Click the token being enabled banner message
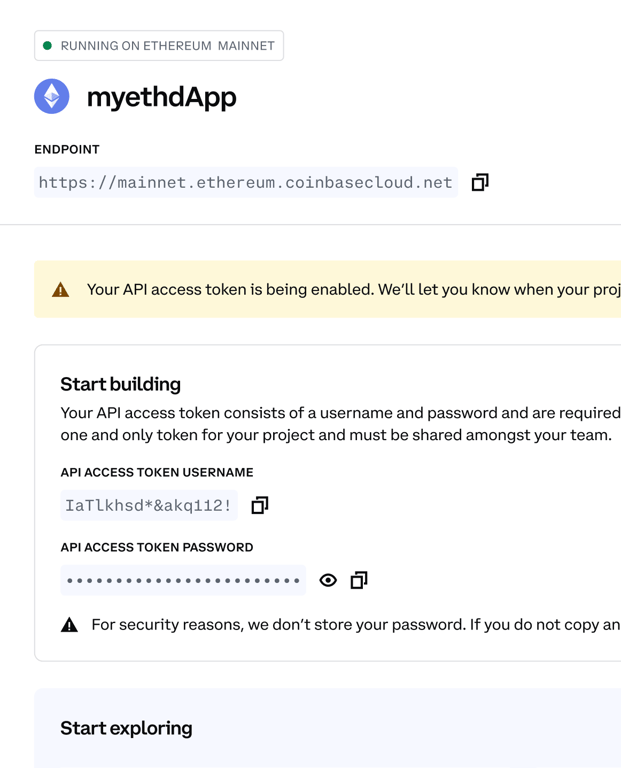This screenshot has height=768, width=621. 350,290
